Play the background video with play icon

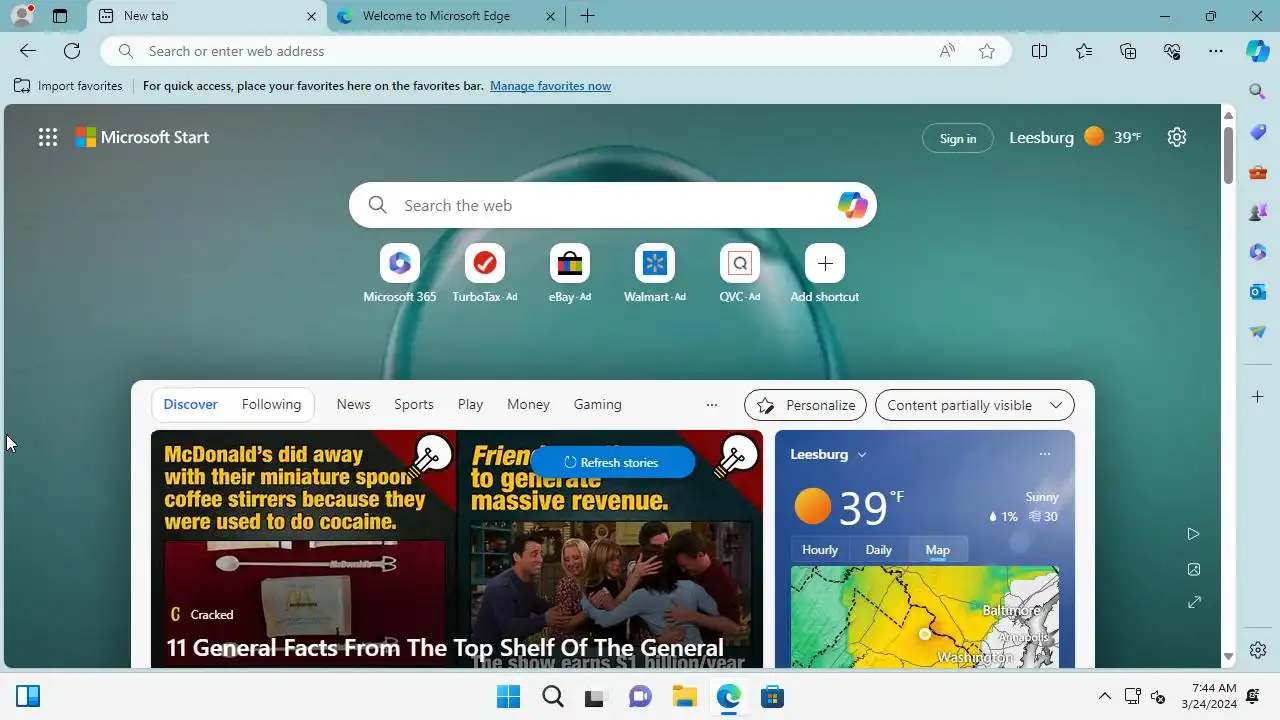pyautogui.click(x=1193, y=534)
